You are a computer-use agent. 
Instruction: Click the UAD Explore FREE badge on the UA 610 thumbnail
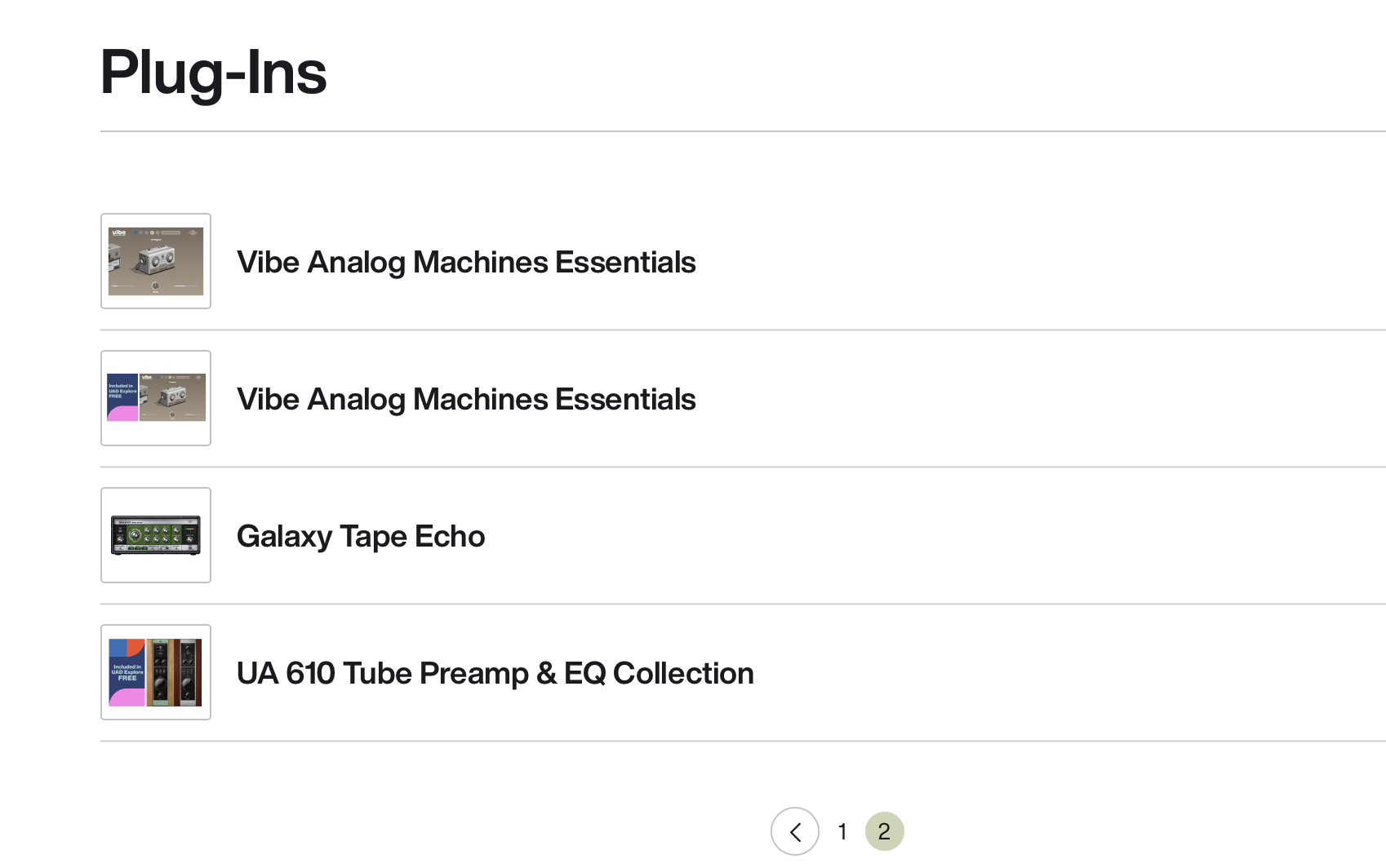pyautogui.click(x=127, y=672)
